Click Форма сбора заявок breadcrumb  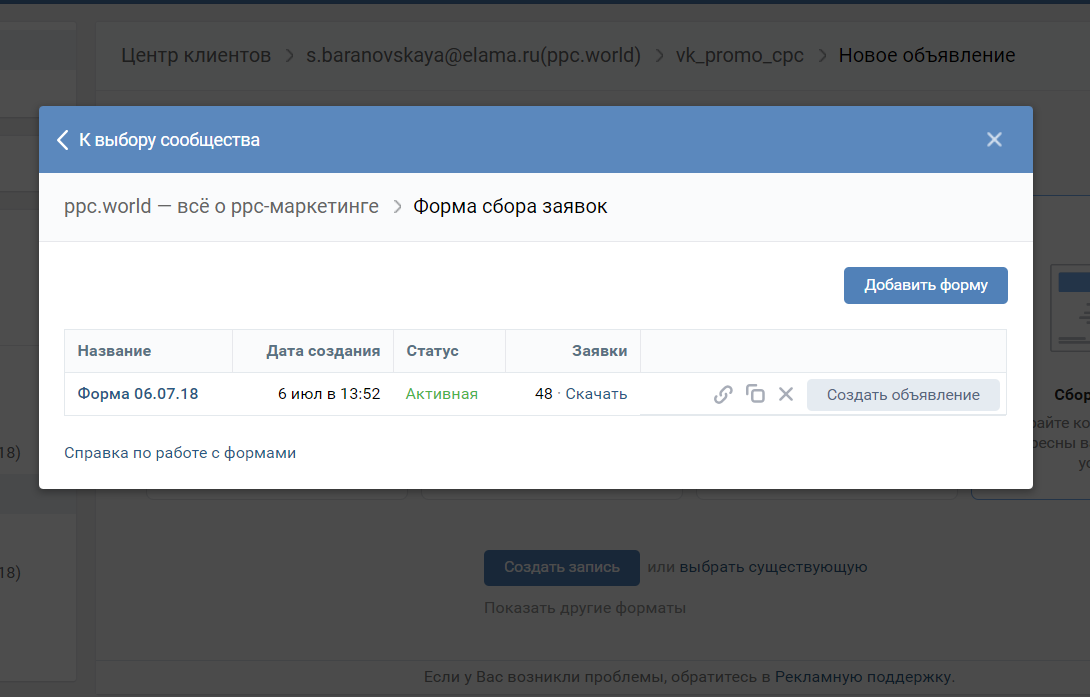pyautogui.click(x=510, y=207)
